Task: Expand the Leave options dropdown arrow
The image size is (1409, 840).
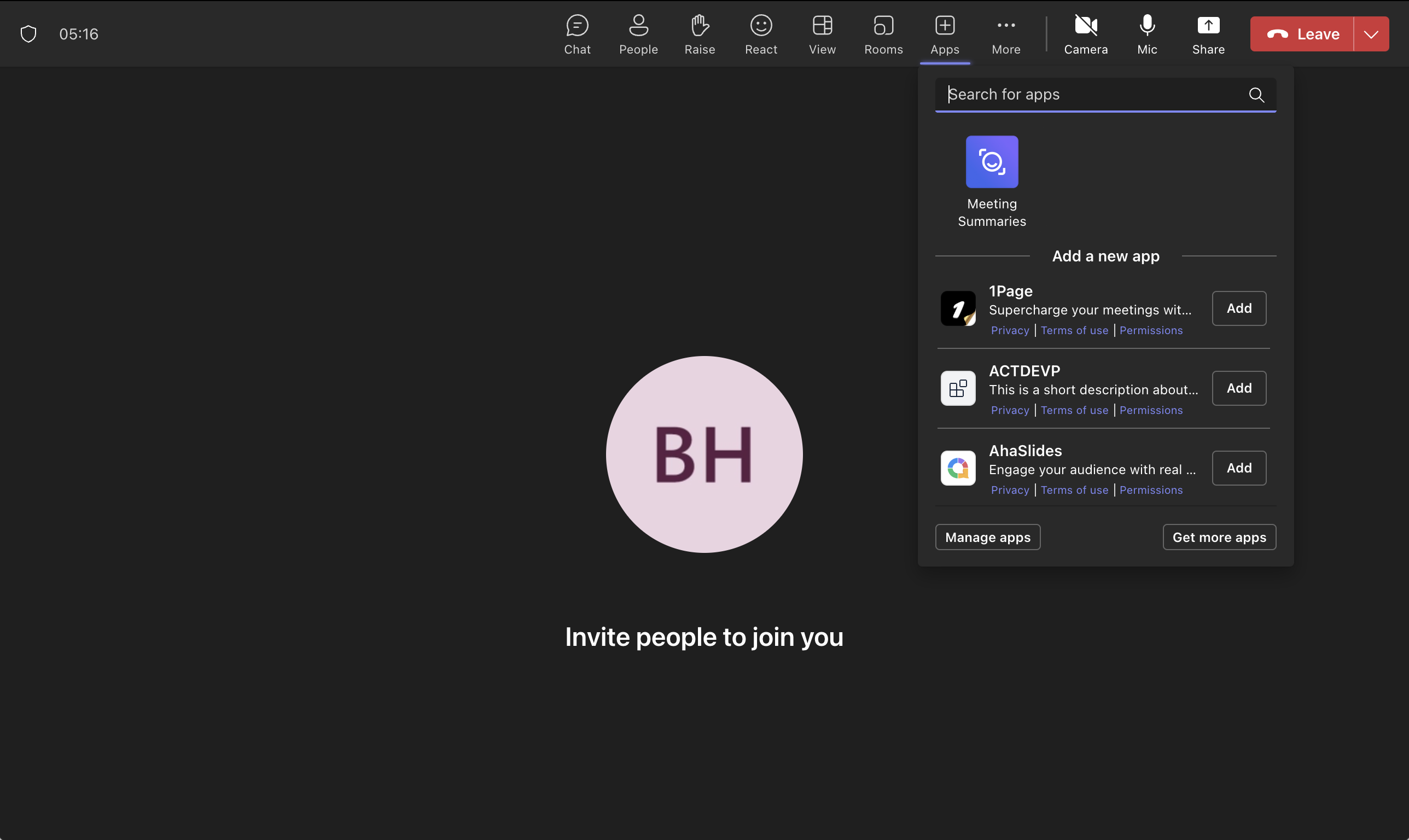Action: (x=1371, y=34)
